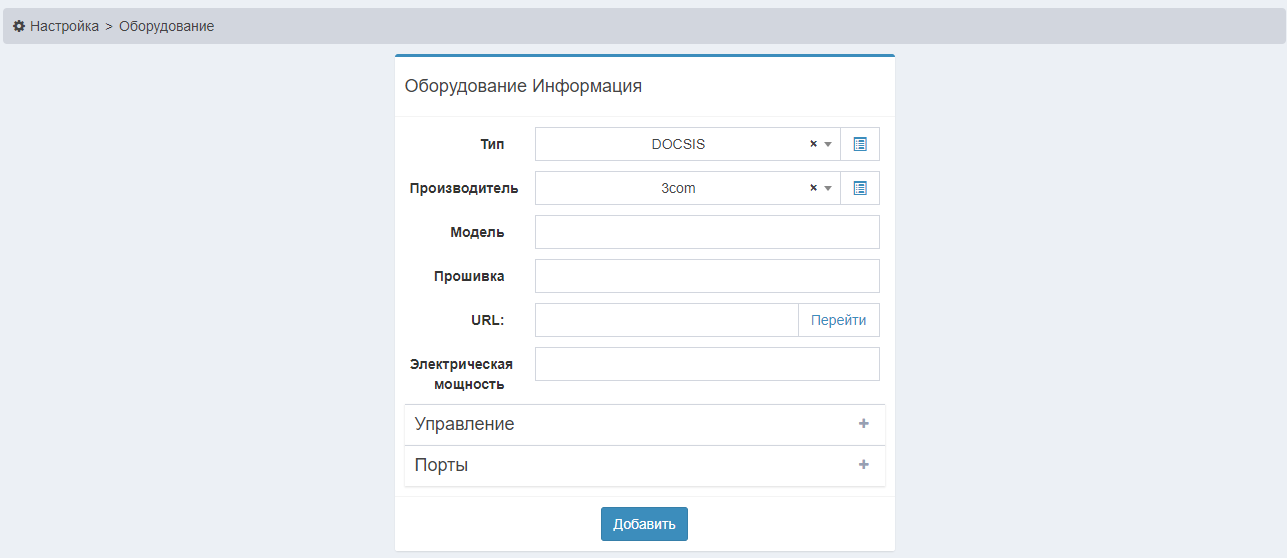
Task: Click the Оборудование breadcrumb item
Action: point(166,26)
